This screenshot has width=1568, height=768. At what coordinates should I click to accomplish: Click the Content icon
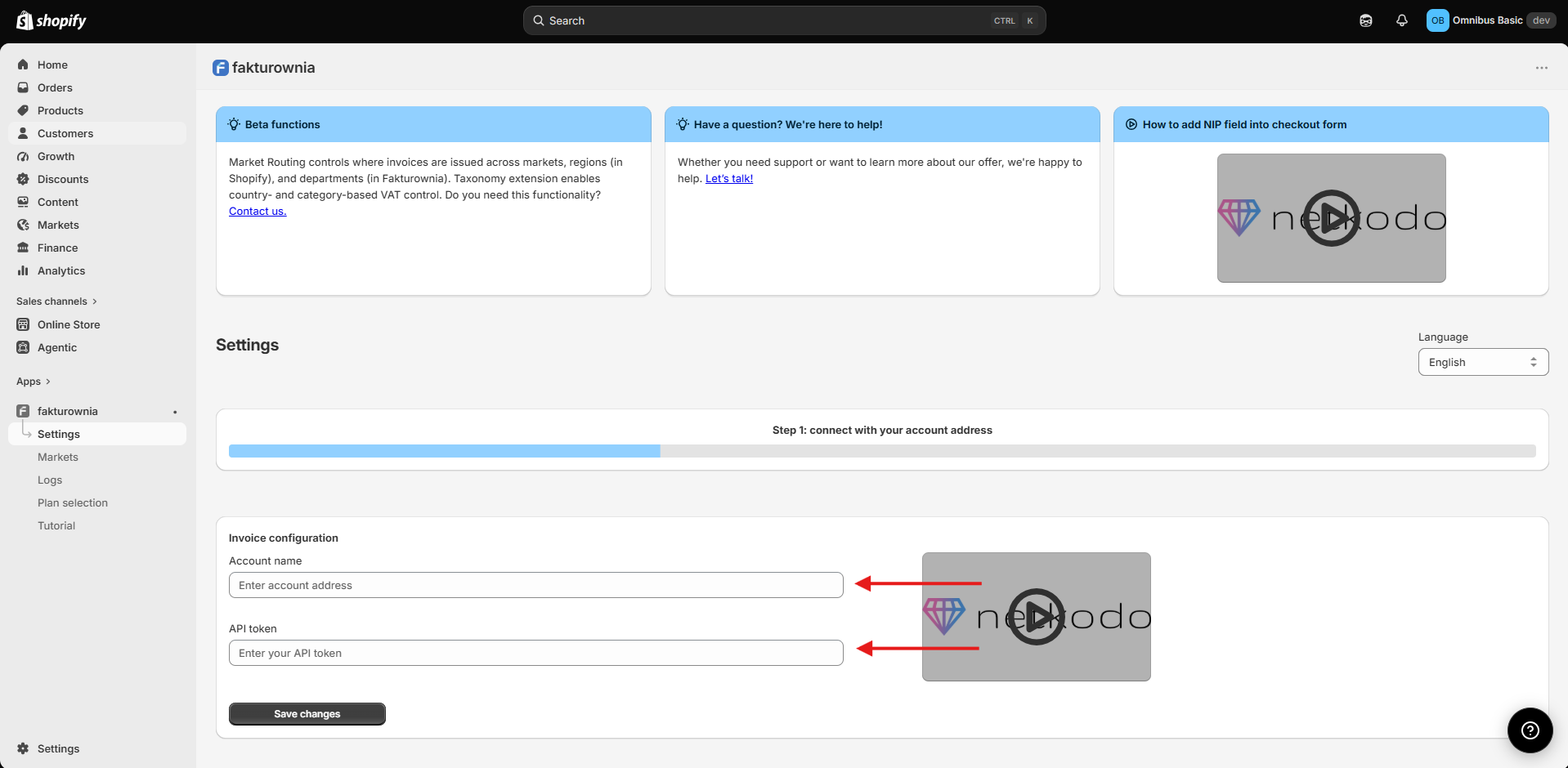[23, 202]
